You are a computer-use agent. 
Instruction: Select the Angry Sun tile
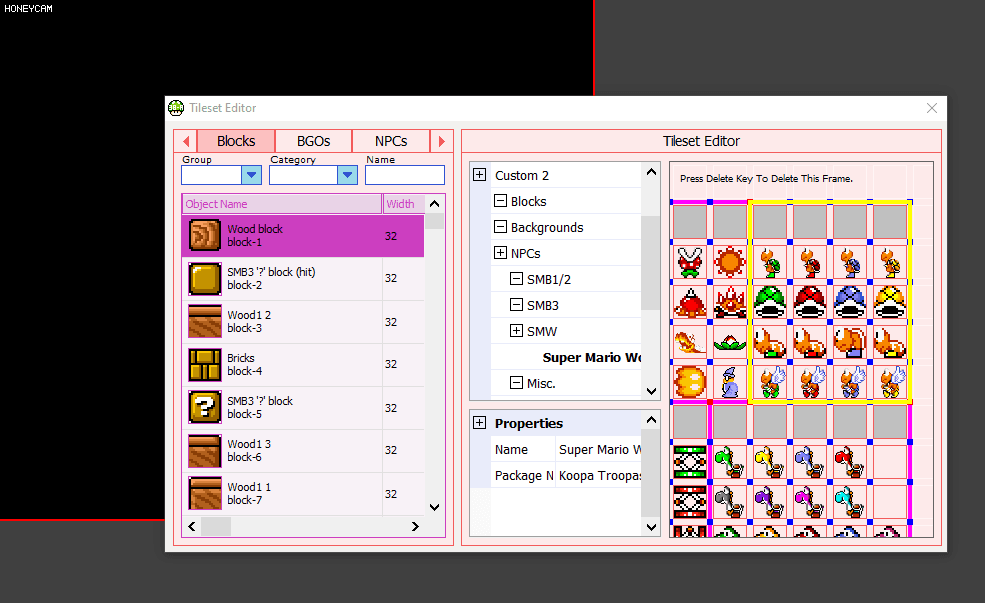tap(730, 263)
